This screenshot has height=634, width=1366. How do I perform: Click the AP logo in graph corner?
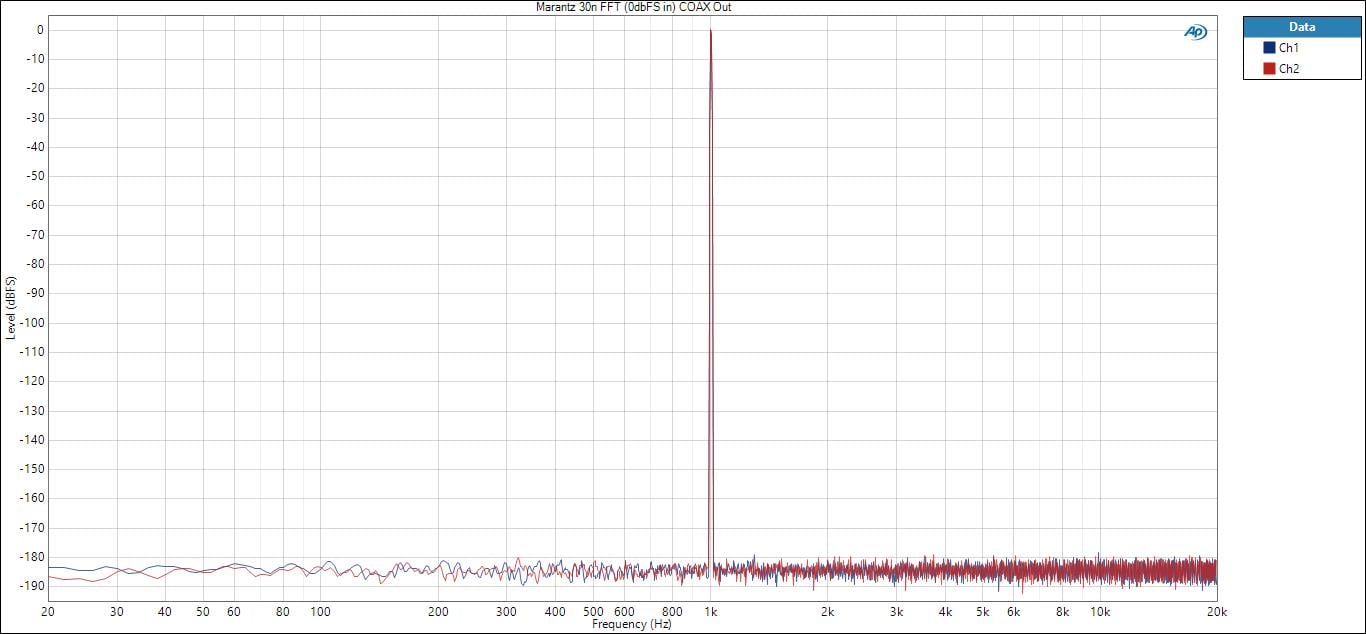pos(1195,32)
